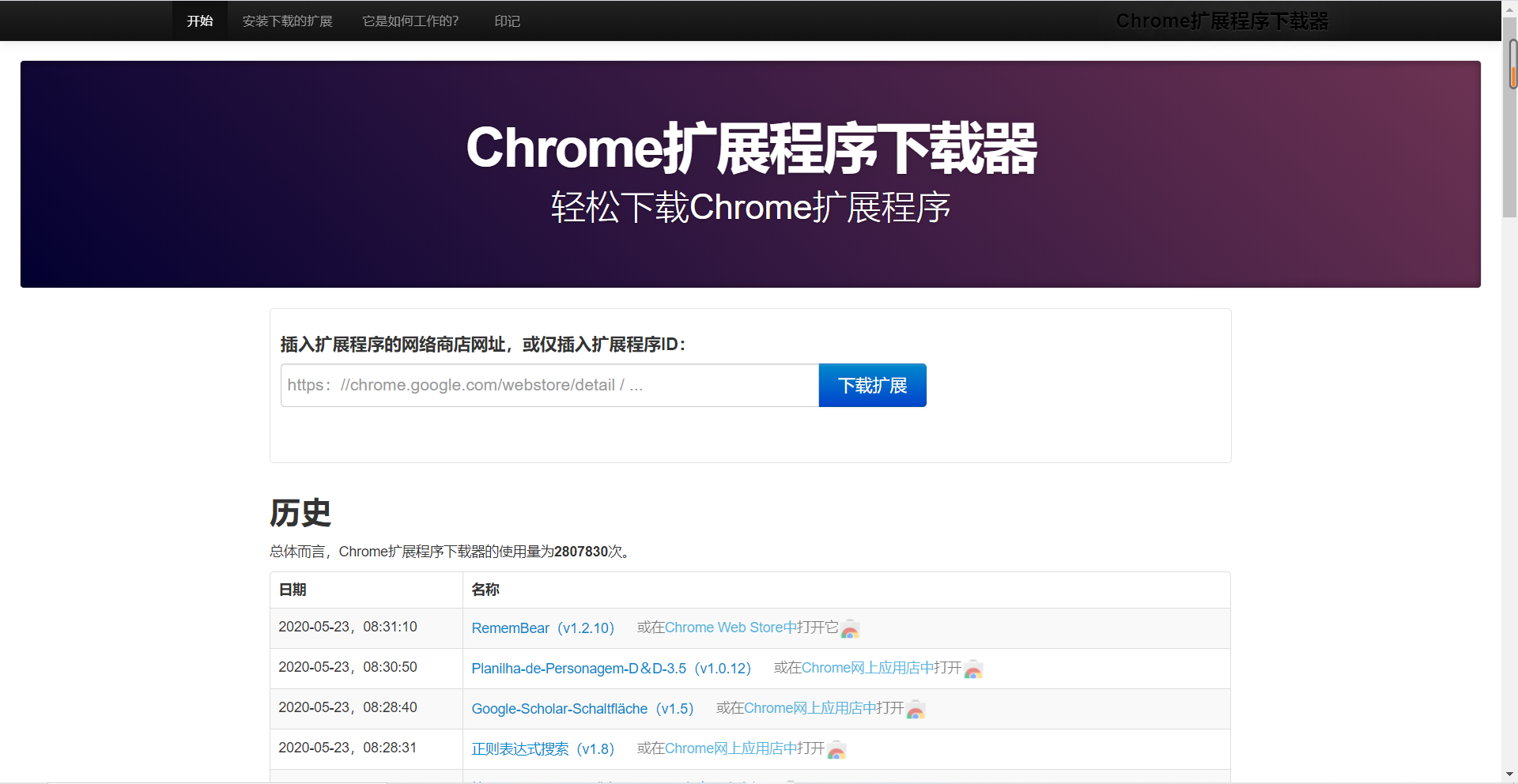Click the Chrome扩展程序下载器 brand title in navbar
Screen dimensions: 1518x784
click(x=1222, y=21)
